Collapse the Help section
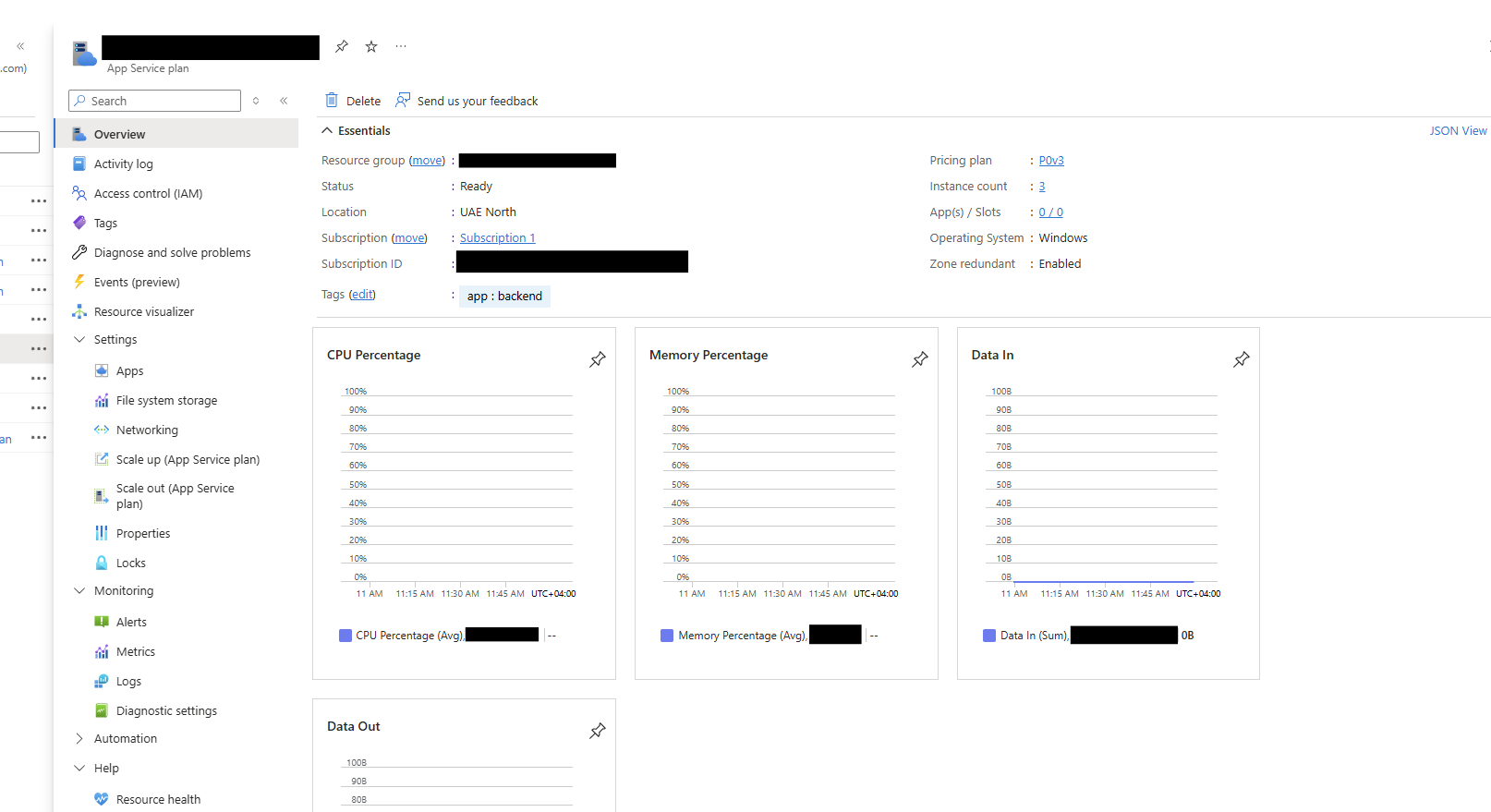1491x812 pixels. click(79, 768)
